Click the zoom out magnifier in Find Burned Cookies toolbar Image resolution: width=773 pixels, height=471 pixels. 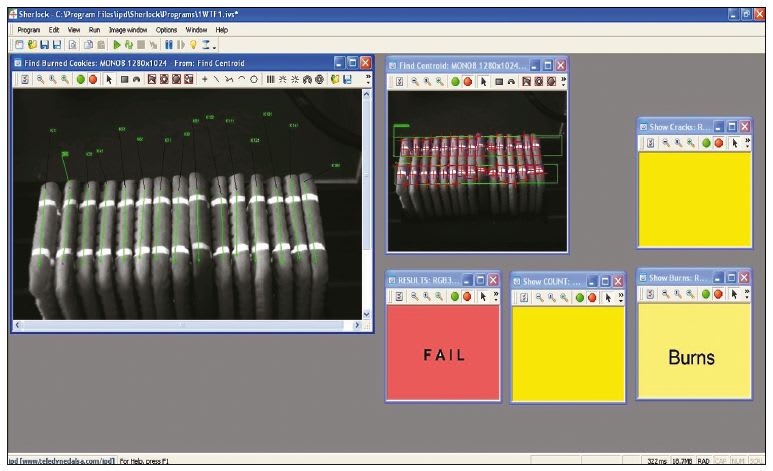(40, 79)
